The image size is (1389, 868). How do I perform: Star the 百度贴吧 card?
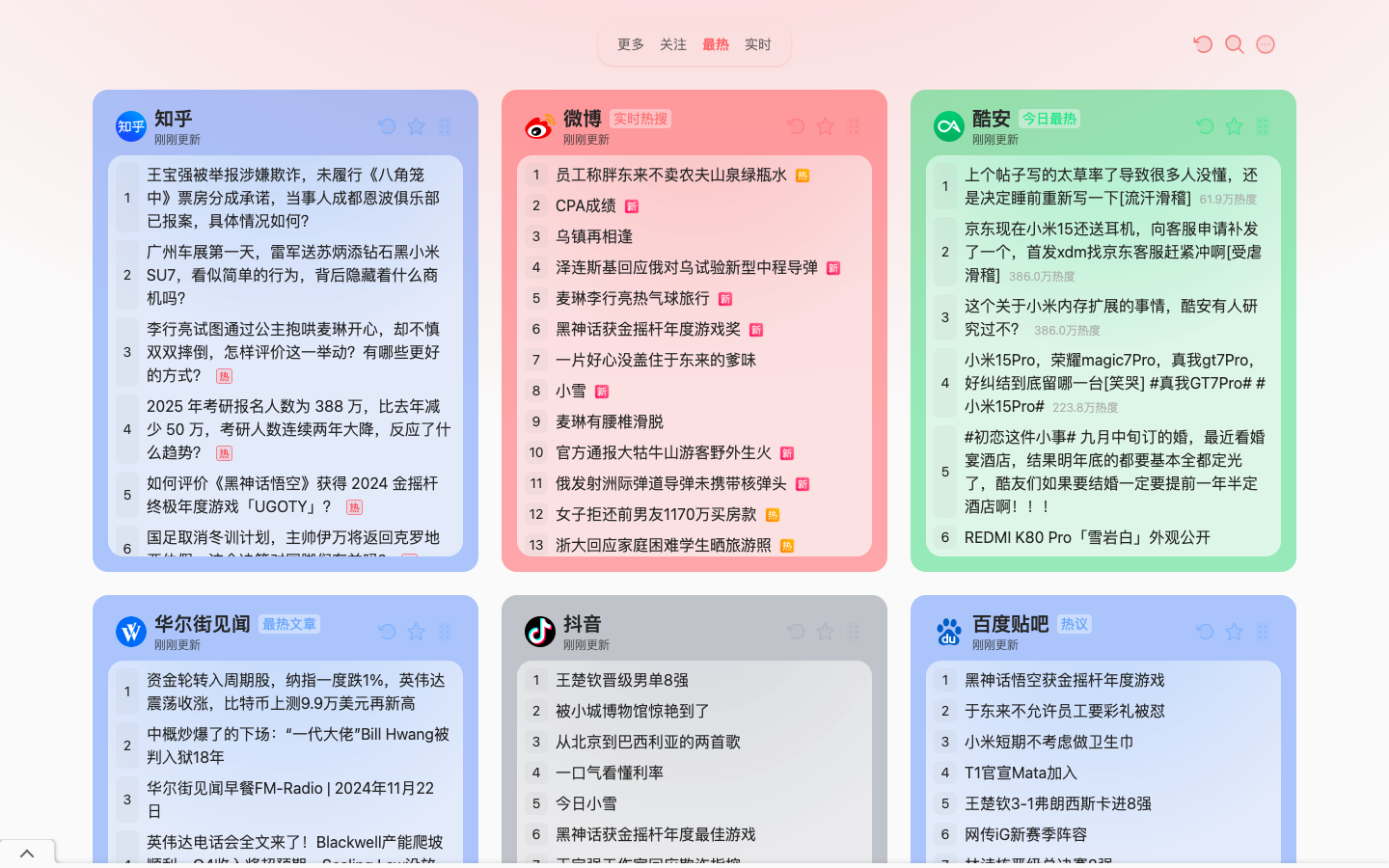click(x=1234, y=632)
